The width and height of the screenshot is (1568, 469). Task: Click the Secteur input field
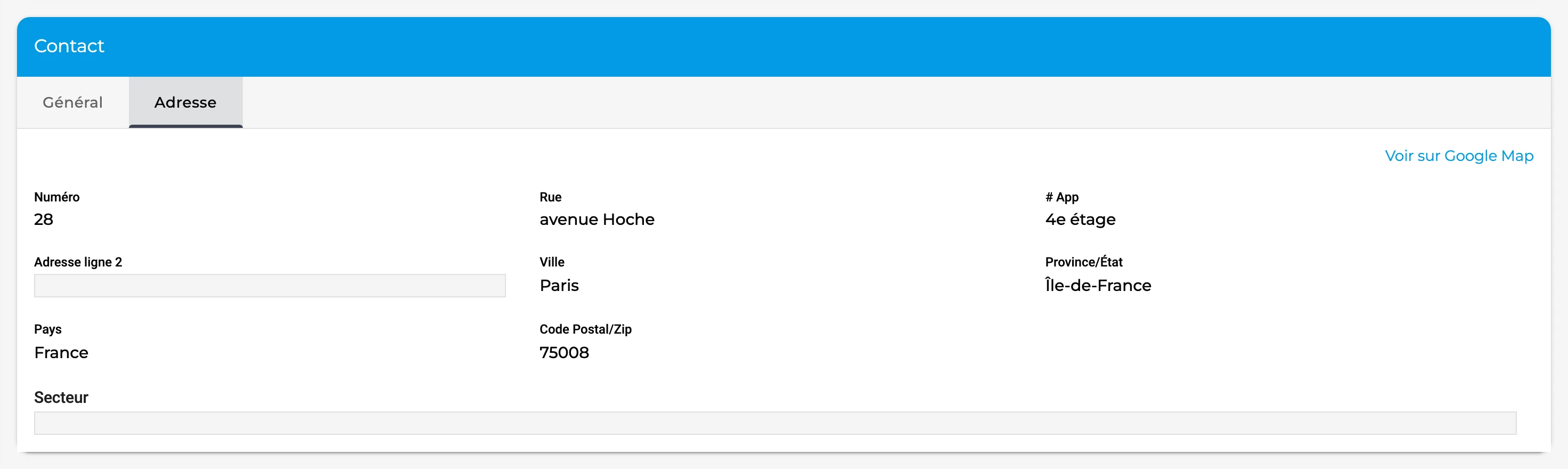[775, 423]
